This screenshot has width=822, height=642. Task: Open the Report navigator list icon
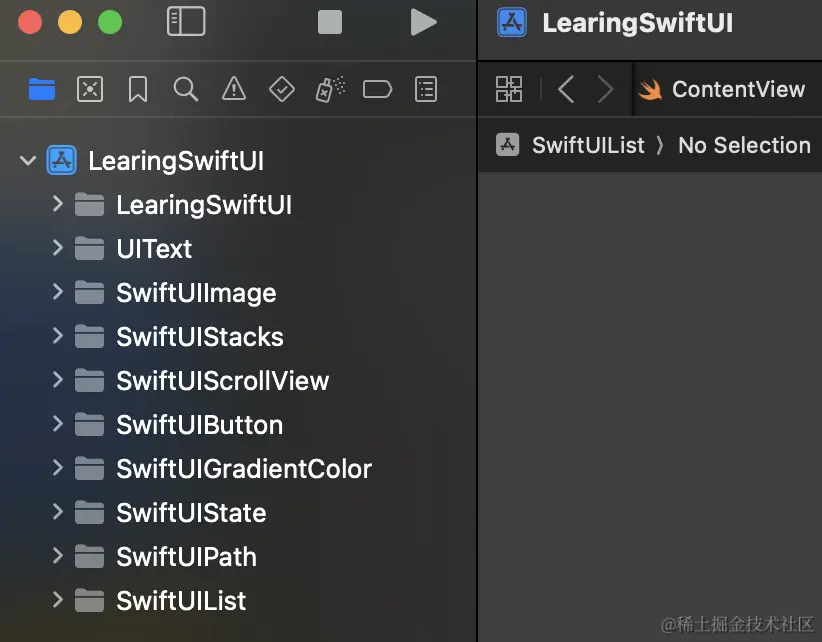tap(426, 89)
